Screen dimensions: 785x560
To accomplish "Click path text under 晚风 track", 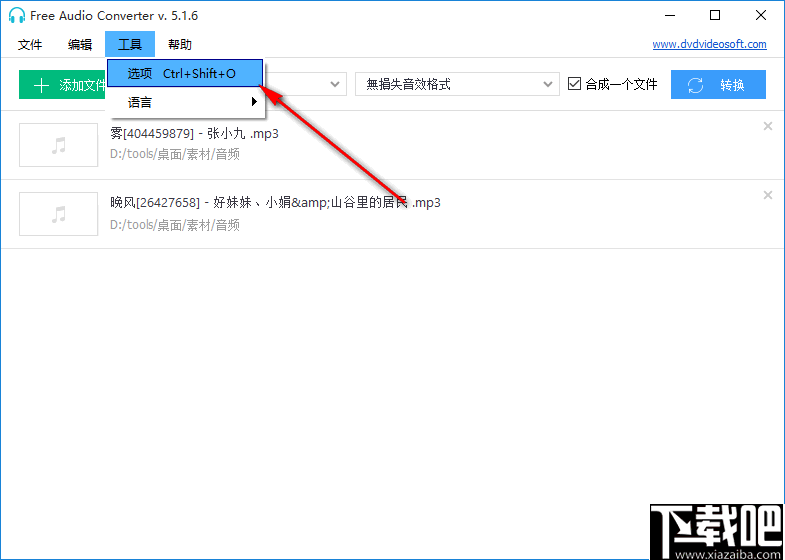I will (175, 225).
